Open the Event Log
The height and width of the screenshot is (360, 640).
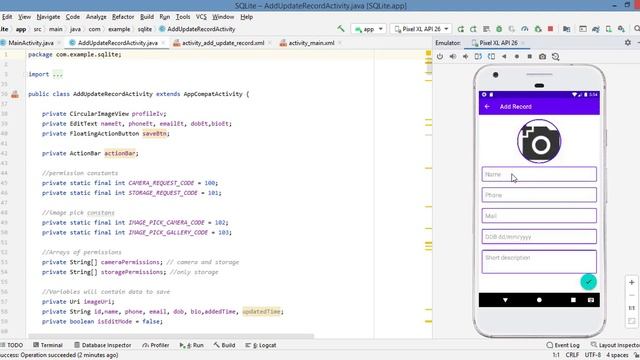click(563, 345)
